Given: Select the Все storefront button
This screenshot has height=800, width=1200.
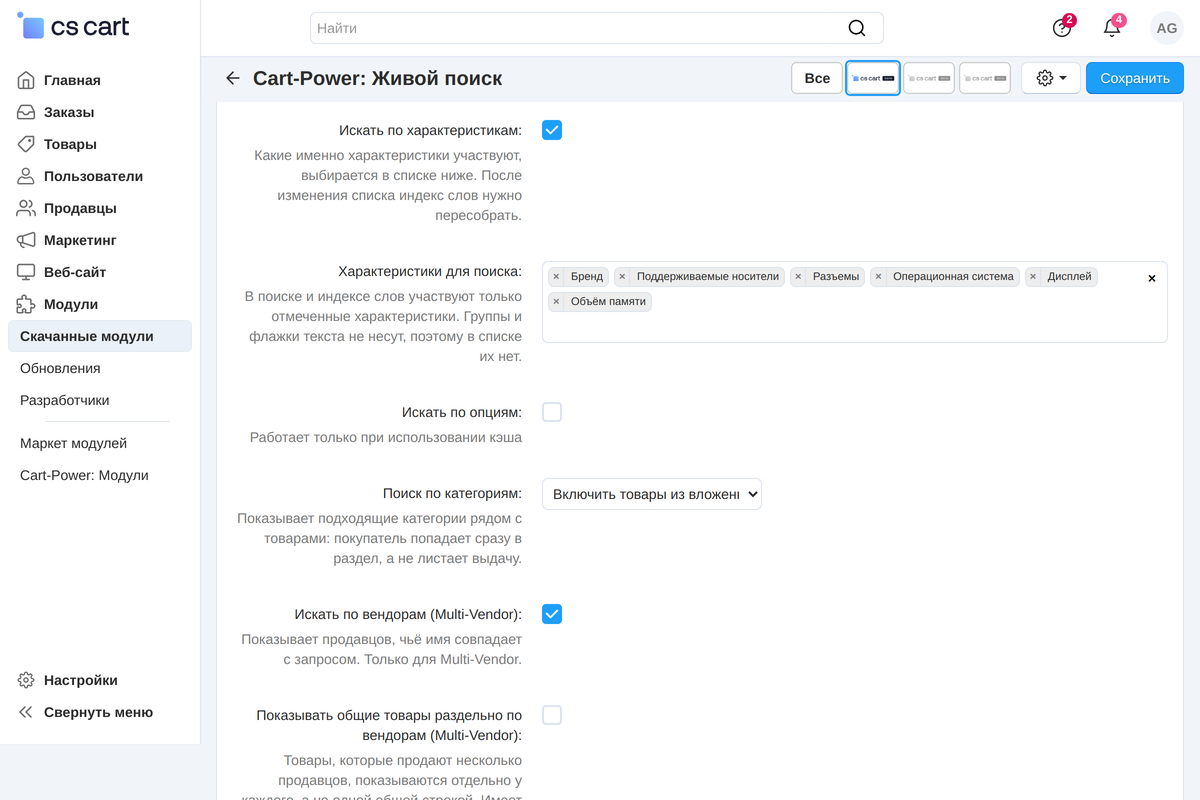Looking at the screenshot, I should point(817,78).
